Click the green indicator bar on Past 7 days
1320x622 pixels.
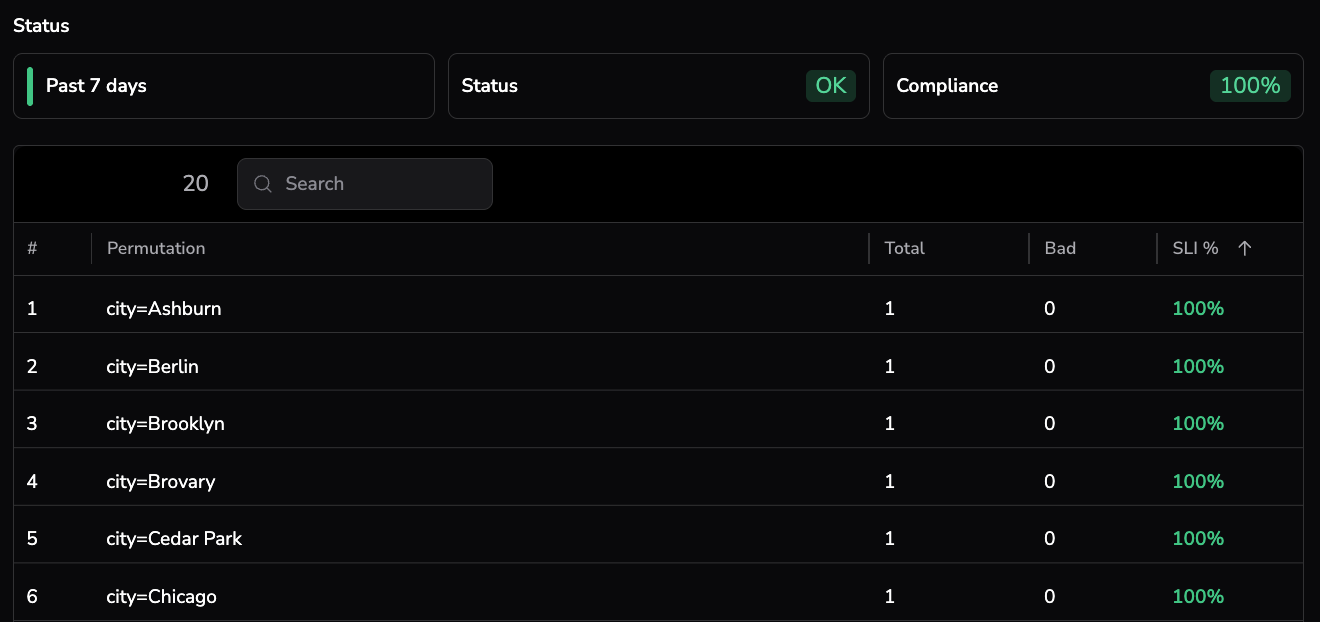30,86
